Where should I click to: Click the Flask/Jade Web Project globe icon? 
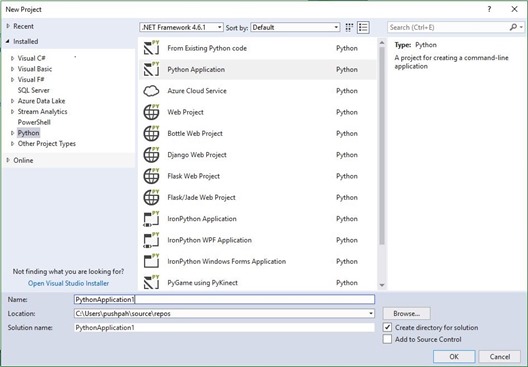point(152,197)
